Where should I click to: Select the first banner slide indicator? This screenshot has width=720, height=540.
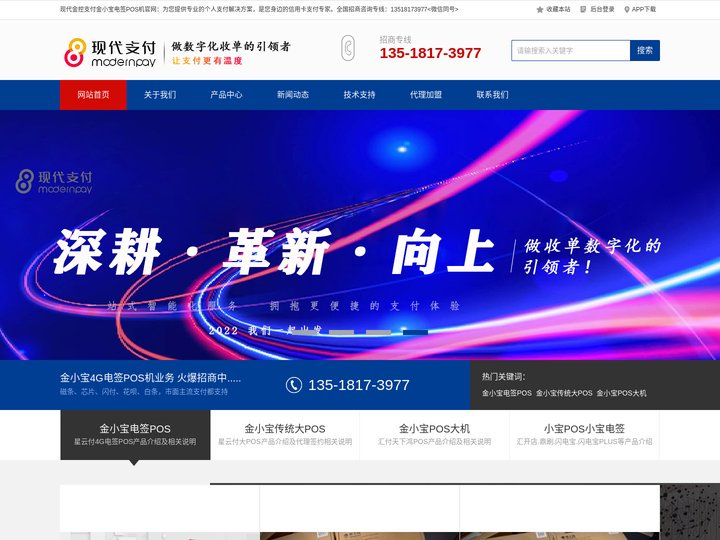coord(305,332)
